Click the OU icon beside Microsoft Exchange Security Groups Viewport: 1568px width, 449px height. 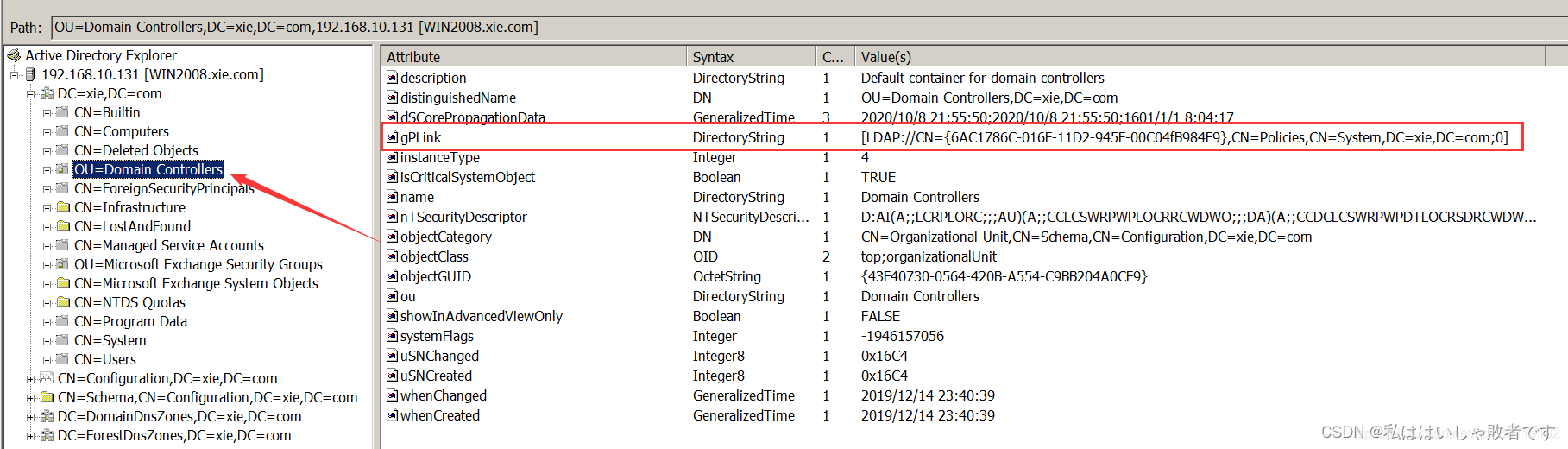point(63,264)
